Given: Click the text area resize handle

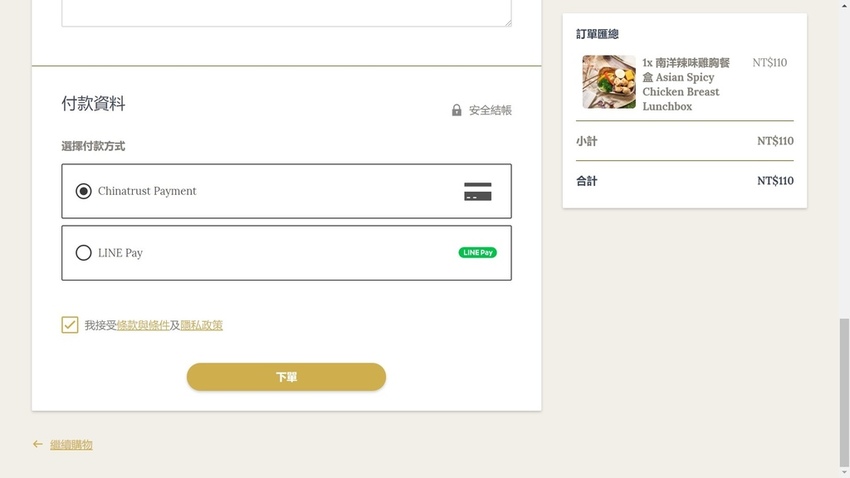Looking at the screenshot, I should 507,21.
